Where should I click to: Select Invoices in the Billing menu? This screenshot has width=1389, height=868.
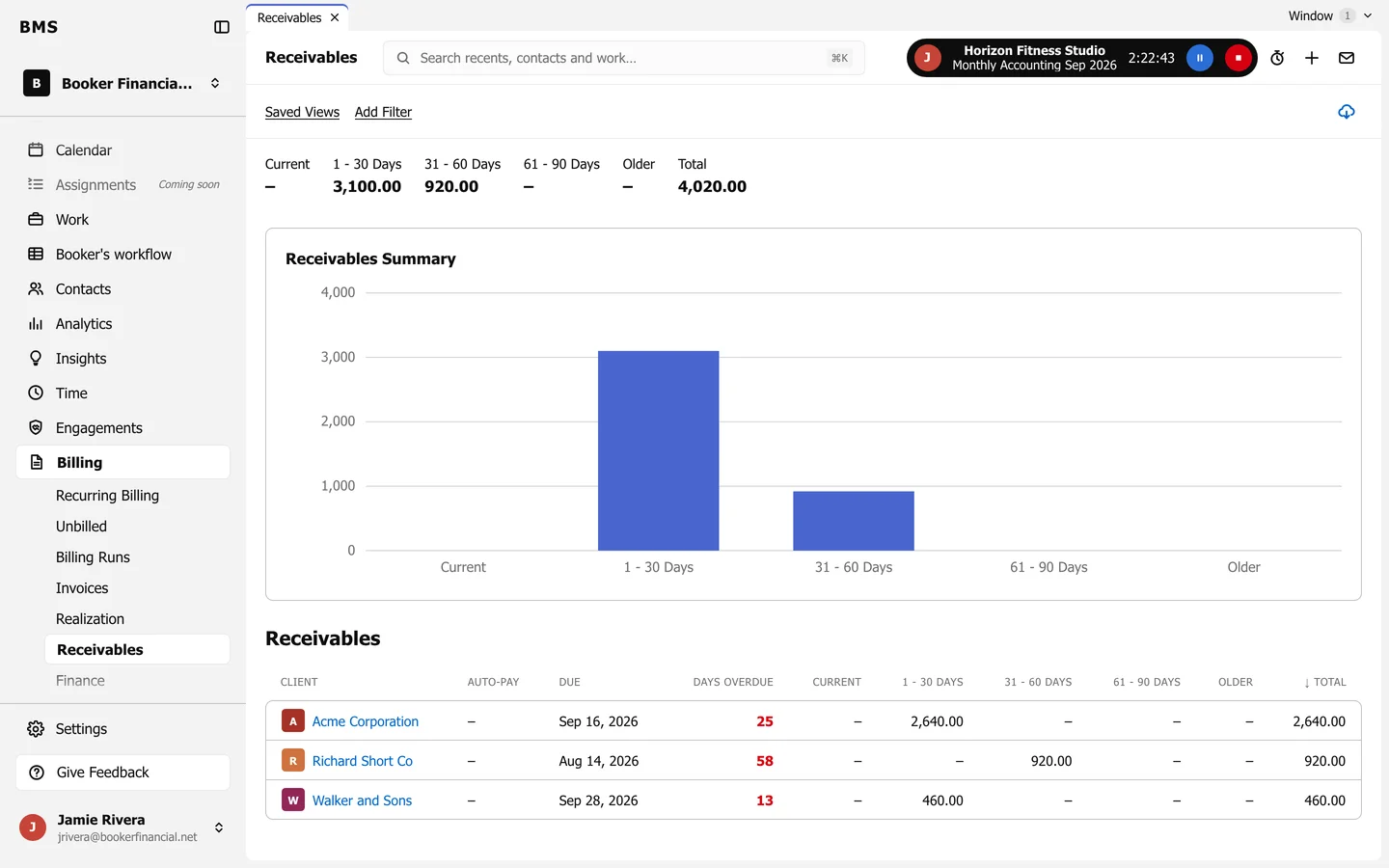82,588
